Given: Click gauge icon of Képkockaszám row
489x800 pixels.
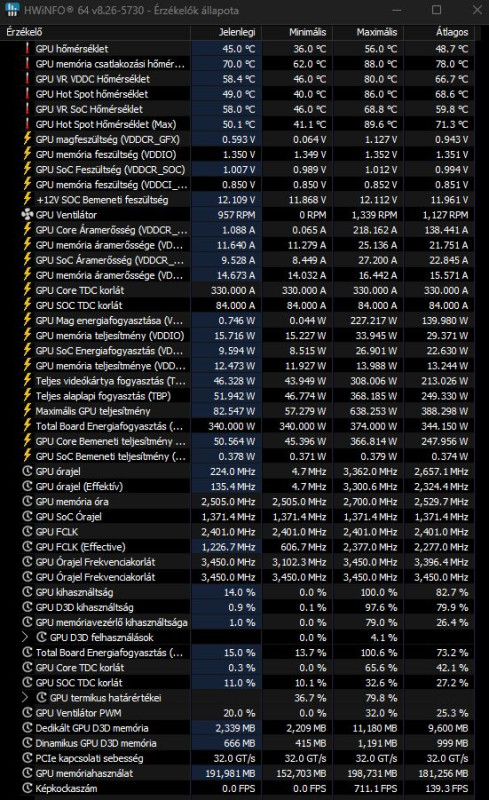Looking at the screenshot, I should (x=28, y=788).
